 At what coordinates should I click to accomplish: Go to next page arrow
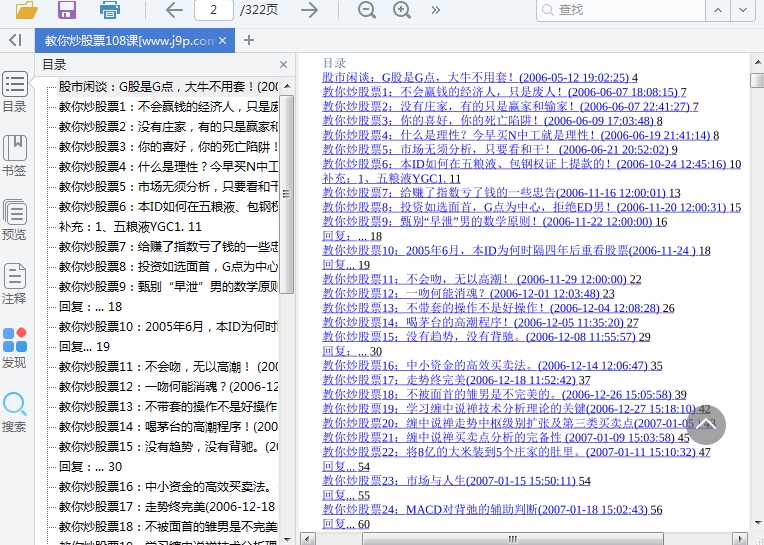pos(310,10)
